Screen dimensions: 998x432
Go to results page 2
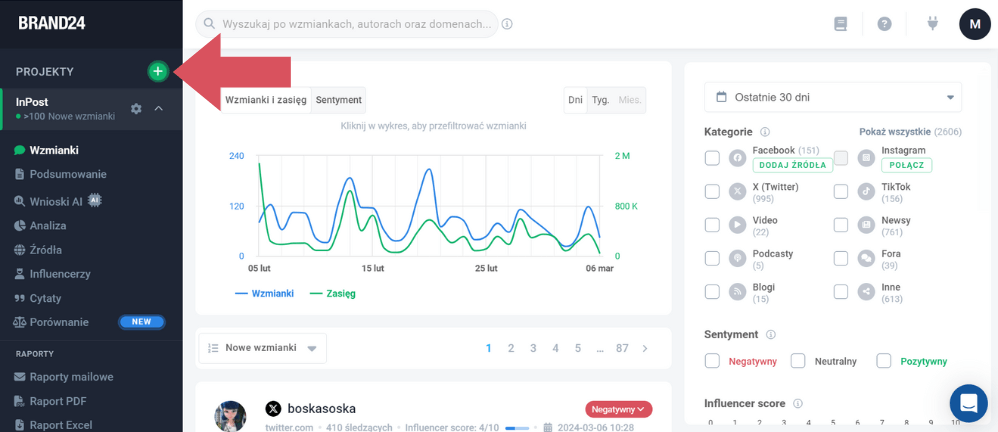click(510, 348)
